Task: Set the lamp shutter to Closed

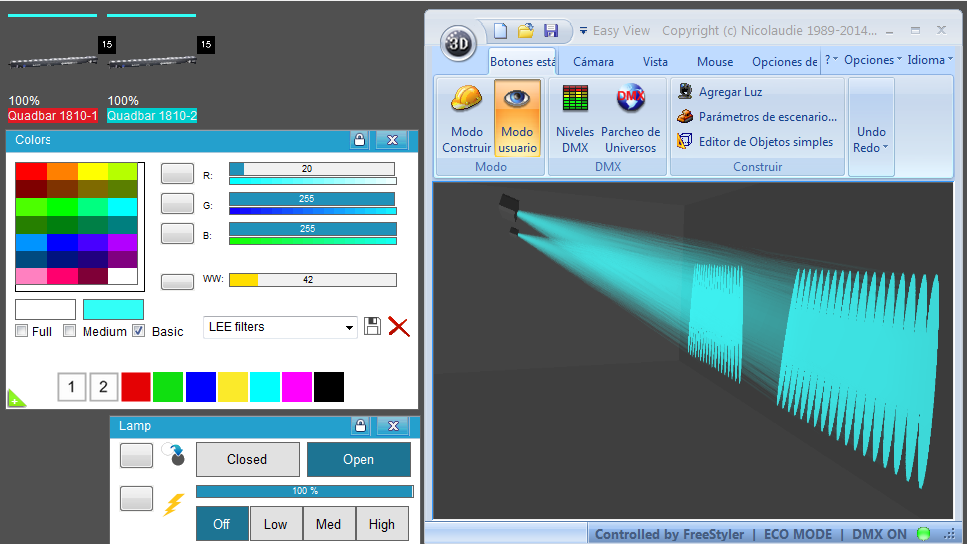Action: click(247, 460)
